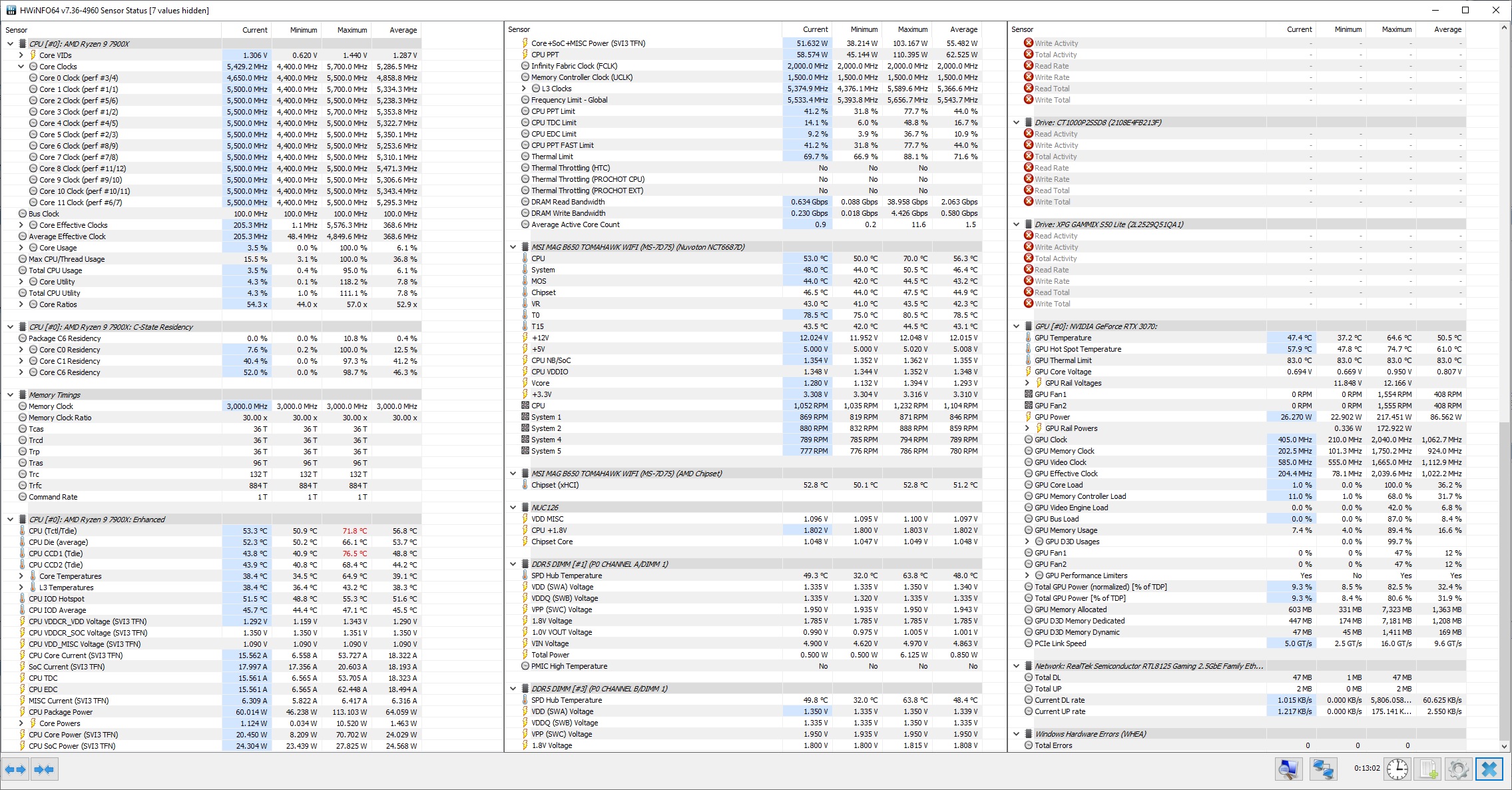Open the system summary magnifier icon
The width and height of the screenshot is (1512, 790).
tap(1288, 769)
